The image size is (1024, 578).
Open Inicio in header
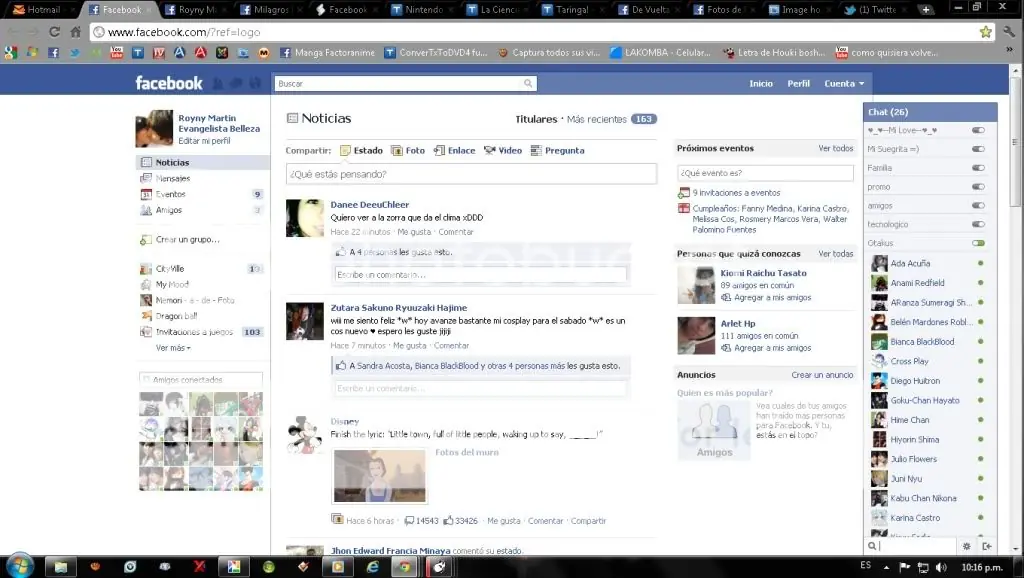(x=761, y=84)
